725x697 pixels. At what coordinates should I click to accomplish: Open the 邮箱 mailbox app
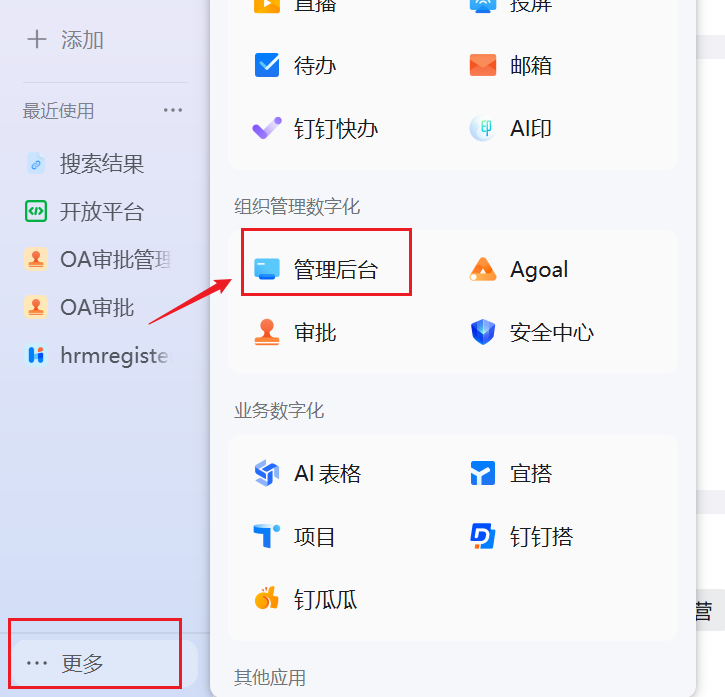click(511, 66)
